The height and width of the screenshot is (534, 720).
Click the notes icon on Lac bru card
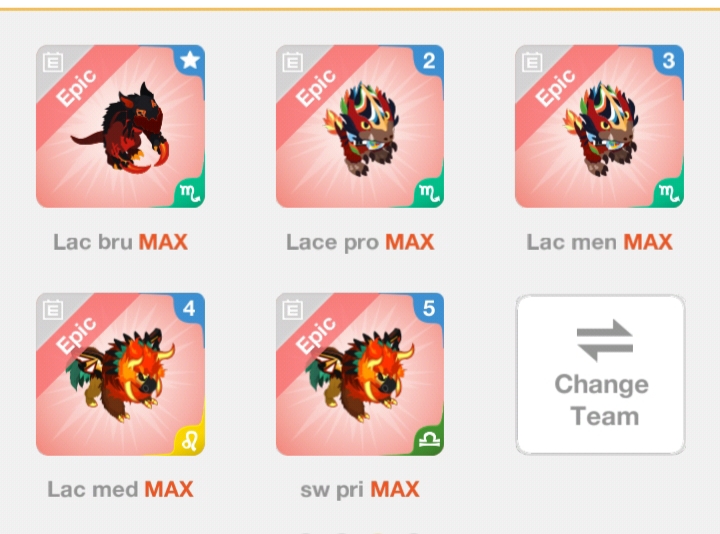point(53,62)
